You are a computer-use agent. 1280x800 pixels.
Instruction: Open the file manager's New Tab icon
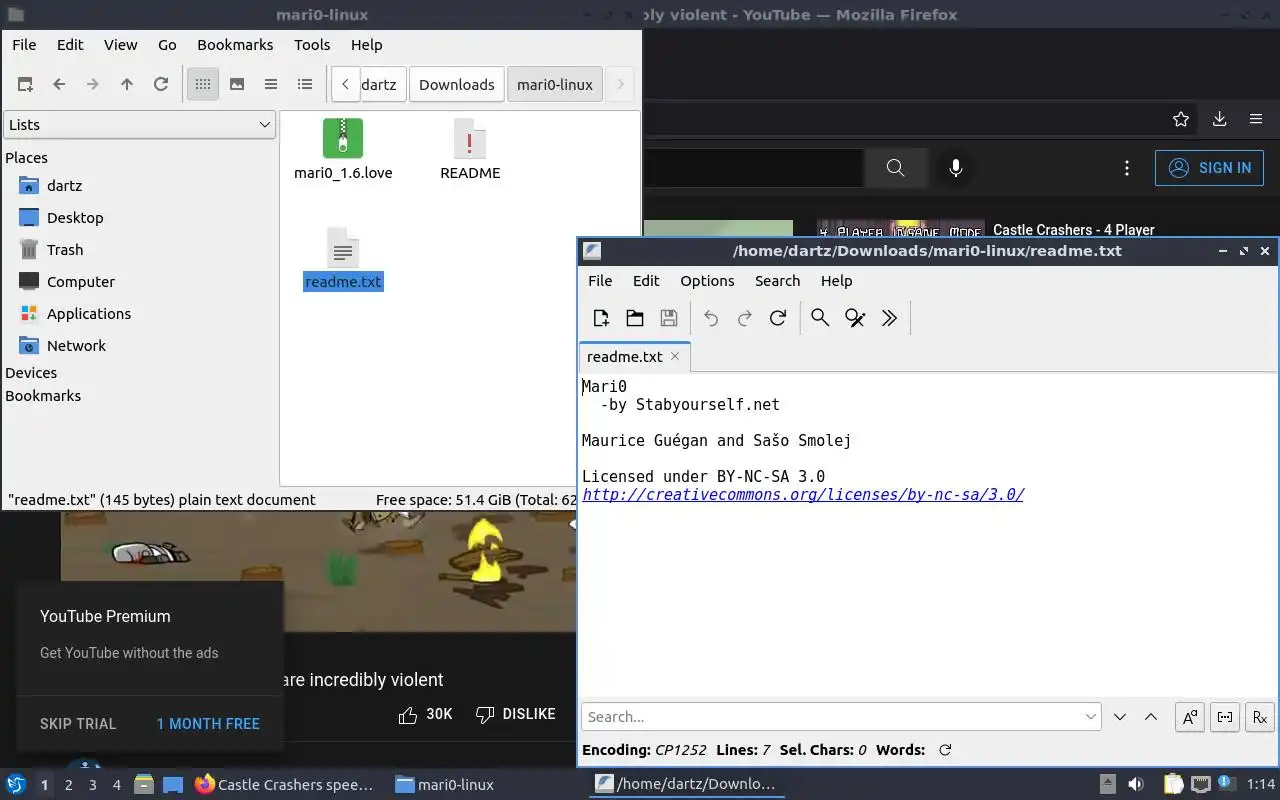(x=25, y=84)
